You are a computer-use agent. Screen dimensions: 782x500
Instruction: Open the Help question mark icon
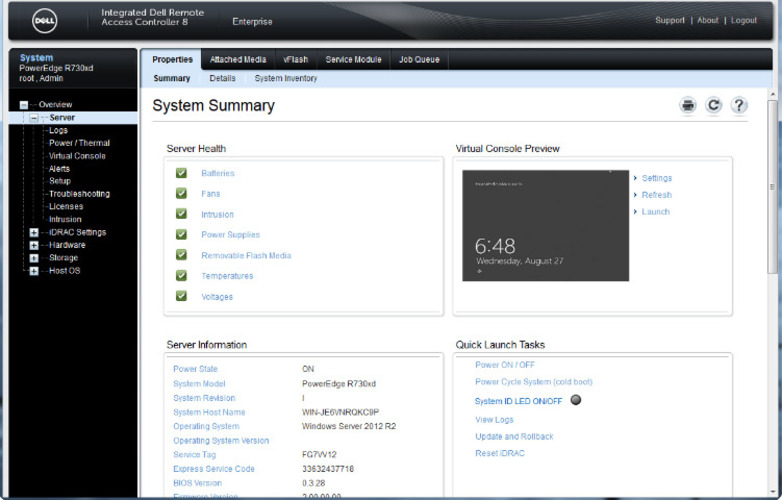click(x=739, y=105)
